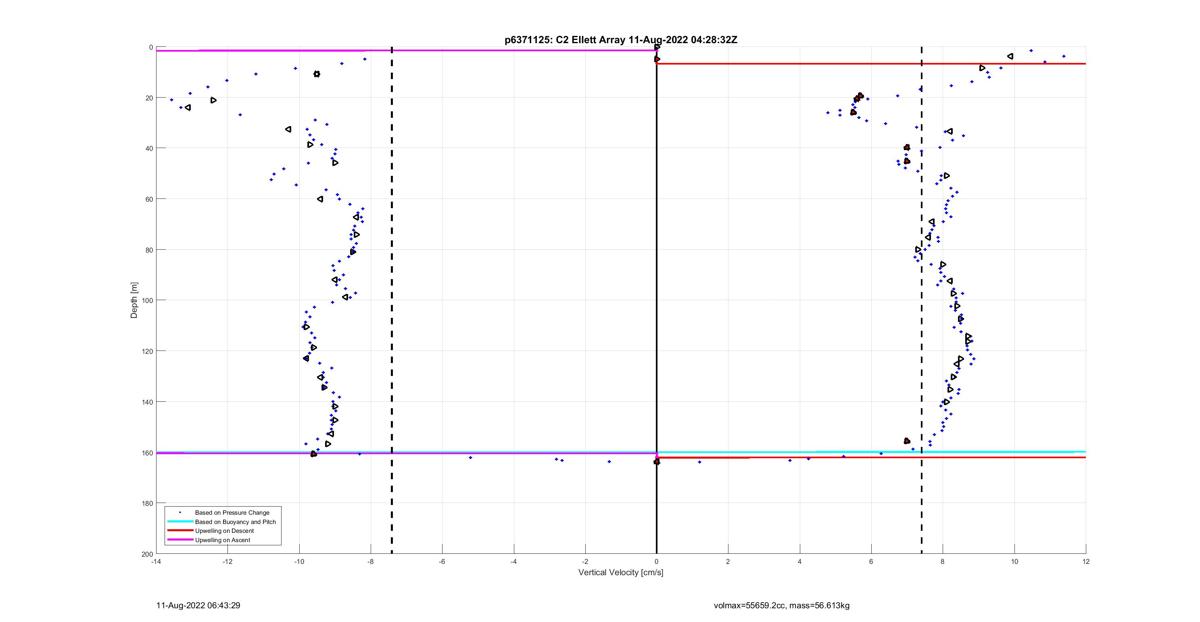Click depth axis tick label "140"
This screenshot has height=622, width=1200.
pyautogui.click(x=146, y=402)
